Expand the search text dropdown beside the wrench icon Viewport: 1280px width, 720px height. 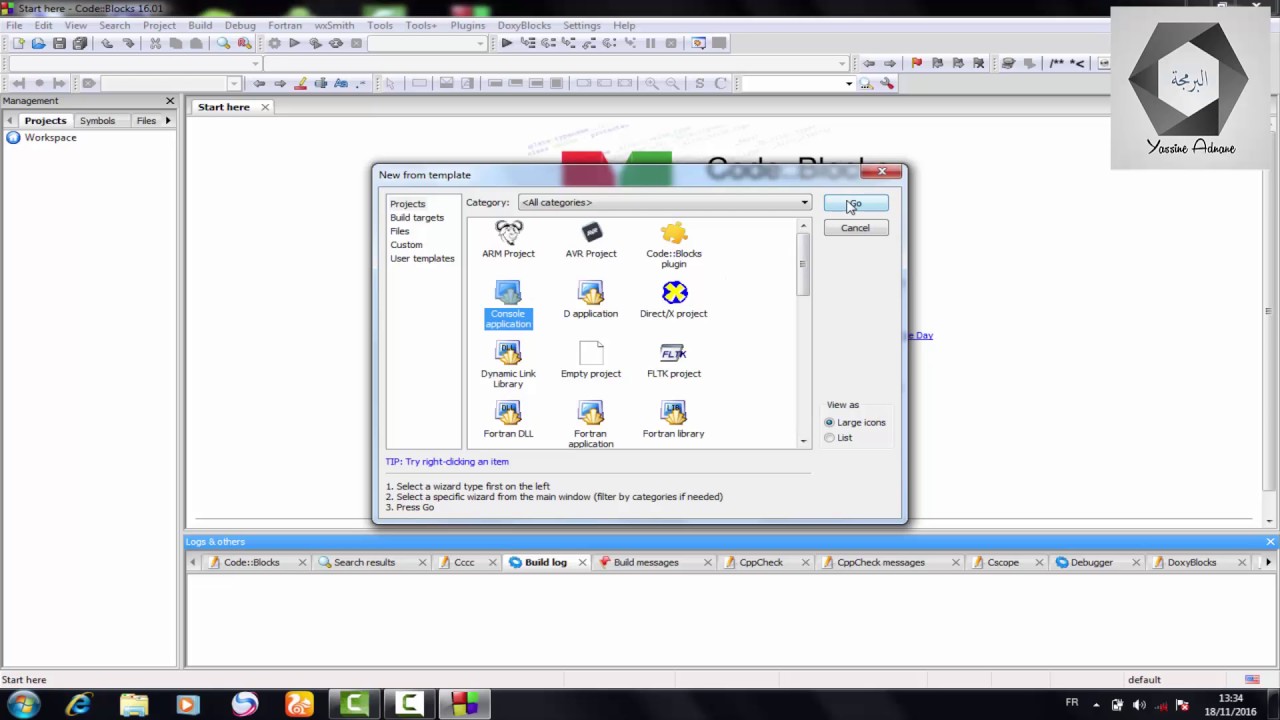tap(848, 83)
